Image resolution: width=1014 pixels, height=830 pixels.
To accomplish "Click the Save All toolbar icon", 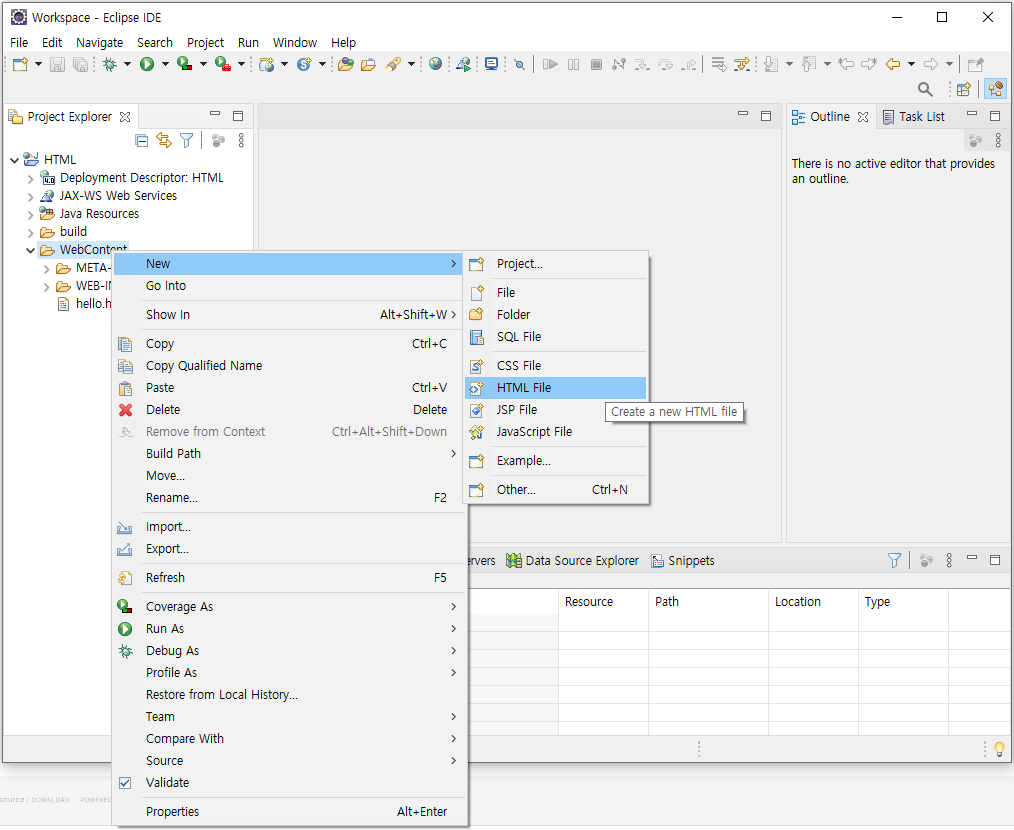I will [80, 64].
